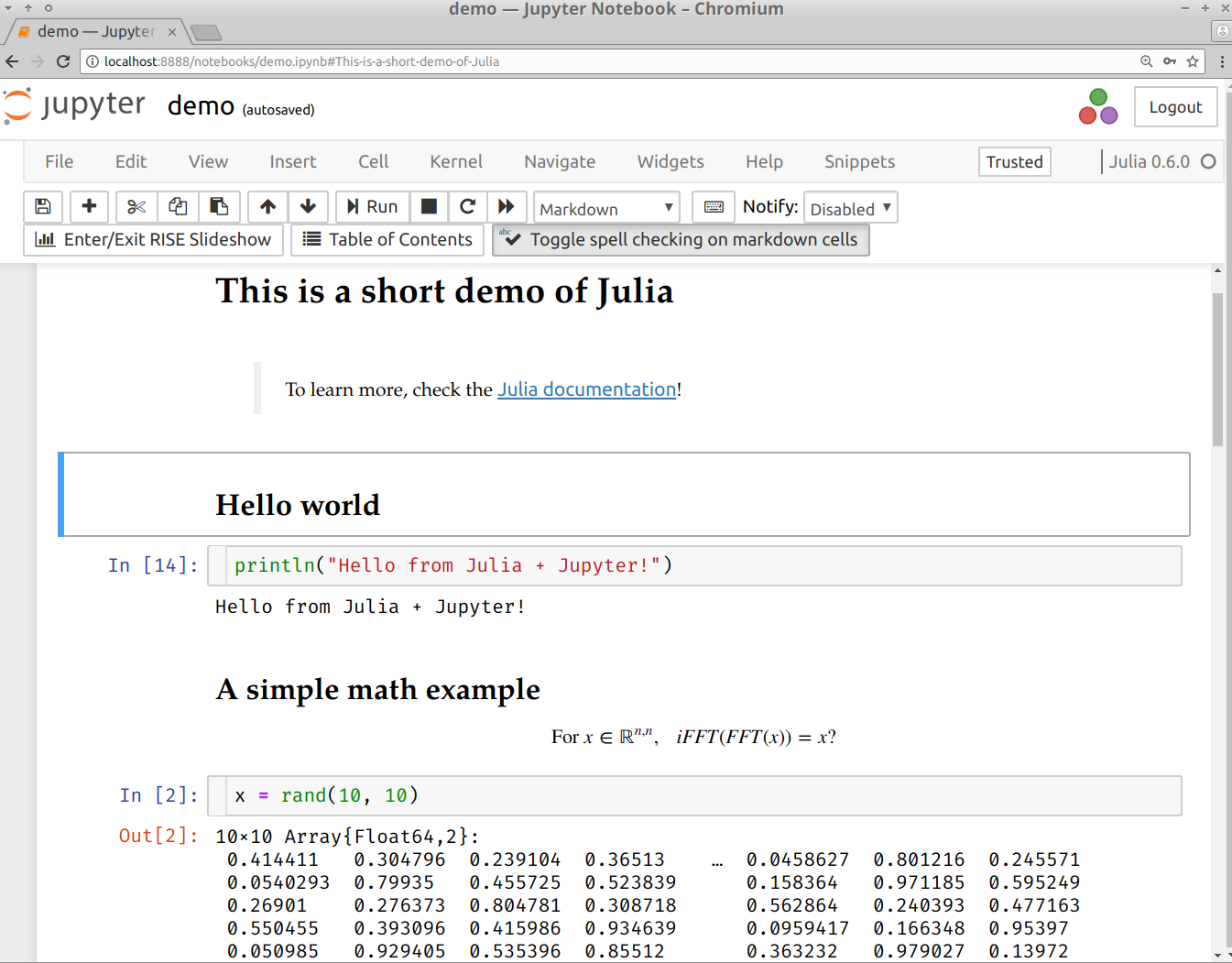Open the Kernel menu
Viewport: 1232px width, 963px height.
(456, 161)
